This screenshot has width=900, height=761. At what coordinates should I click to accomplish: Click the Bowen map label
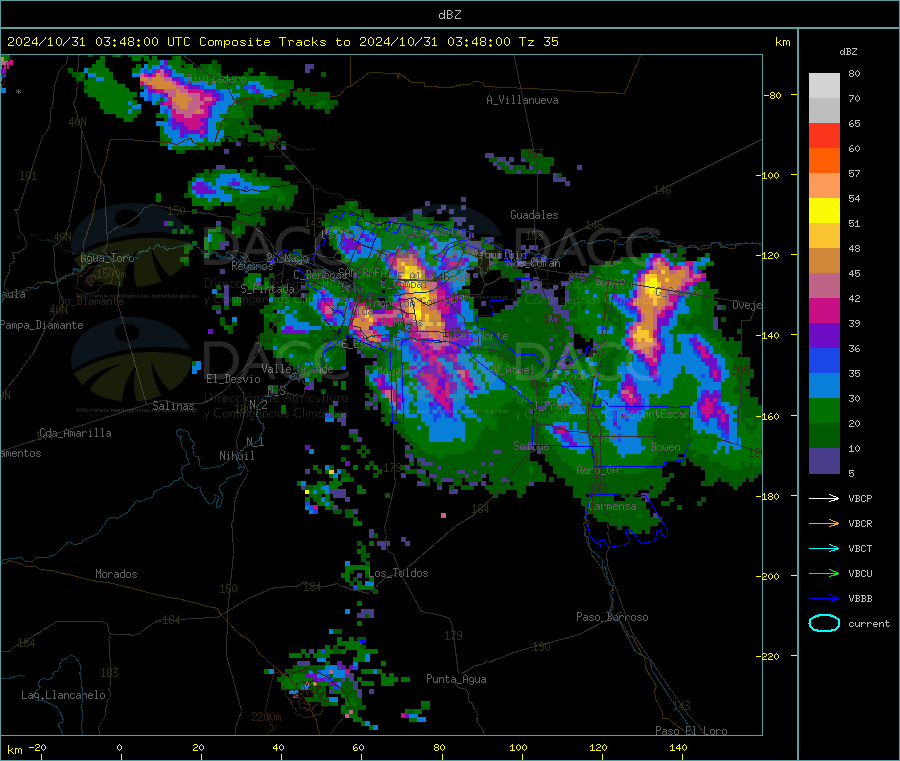point(665,446)
